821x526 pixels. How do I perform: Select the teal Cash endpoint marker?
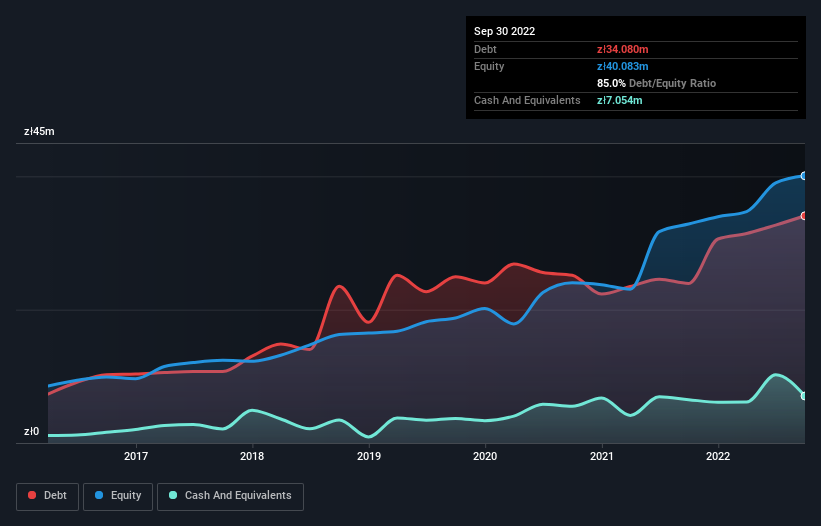click(x=804, y=396)
